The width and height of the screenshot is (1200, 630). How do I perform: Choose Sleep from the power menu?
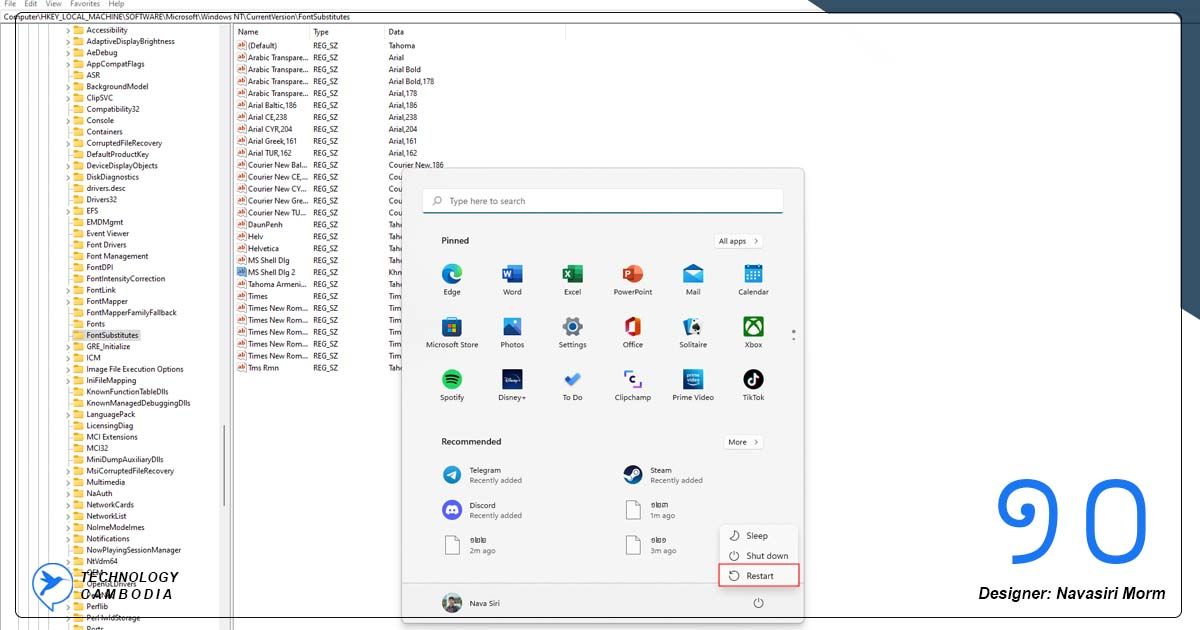(x=759, y=536)
